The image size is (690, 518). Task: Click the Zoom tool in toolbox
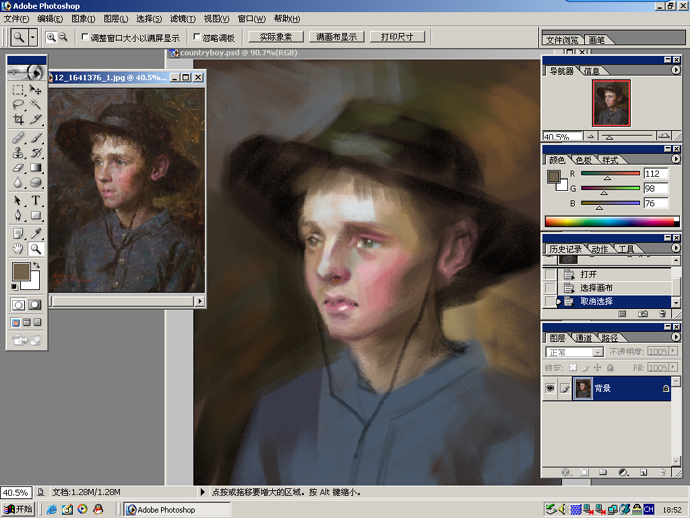[x=36, y=249]
